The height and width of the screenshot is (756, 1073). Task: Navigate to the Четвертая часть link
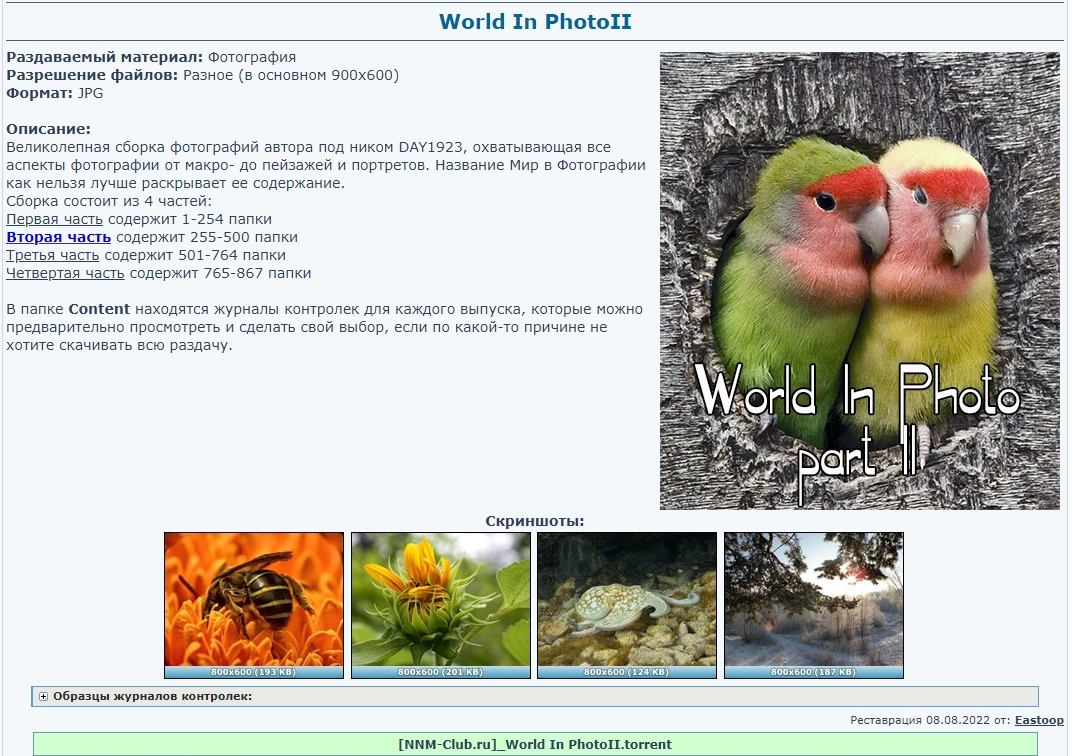coord(65,273)
